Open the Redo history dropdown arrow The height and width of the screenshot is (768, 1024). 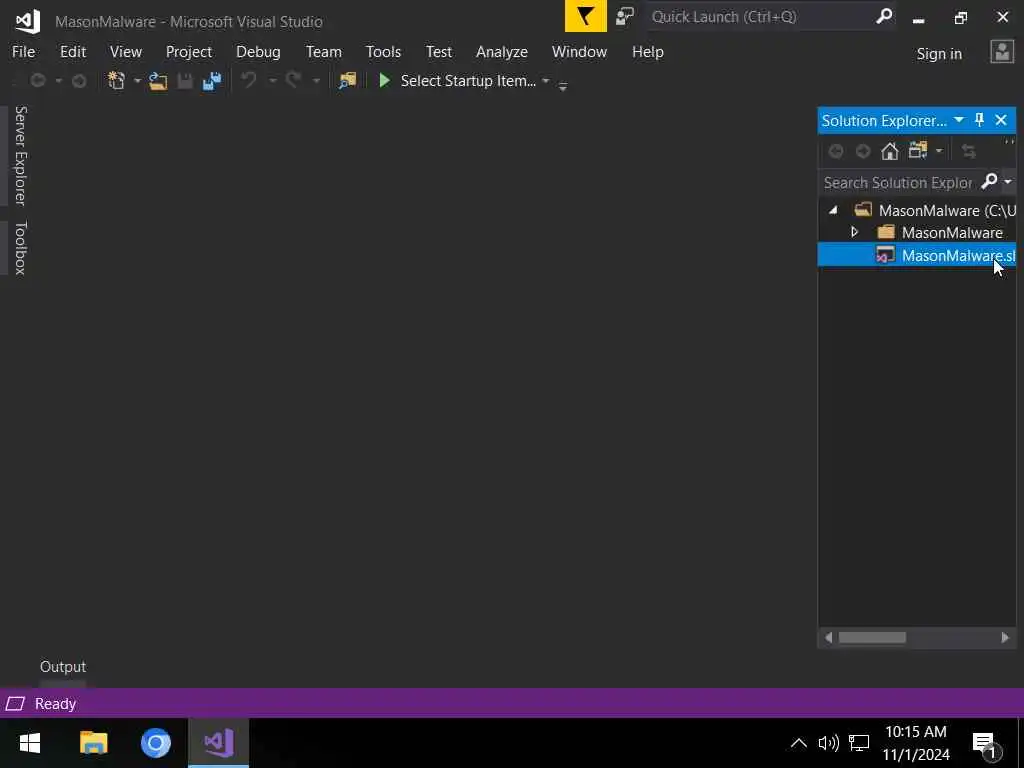pyautogui.click(x=316, y=81)
